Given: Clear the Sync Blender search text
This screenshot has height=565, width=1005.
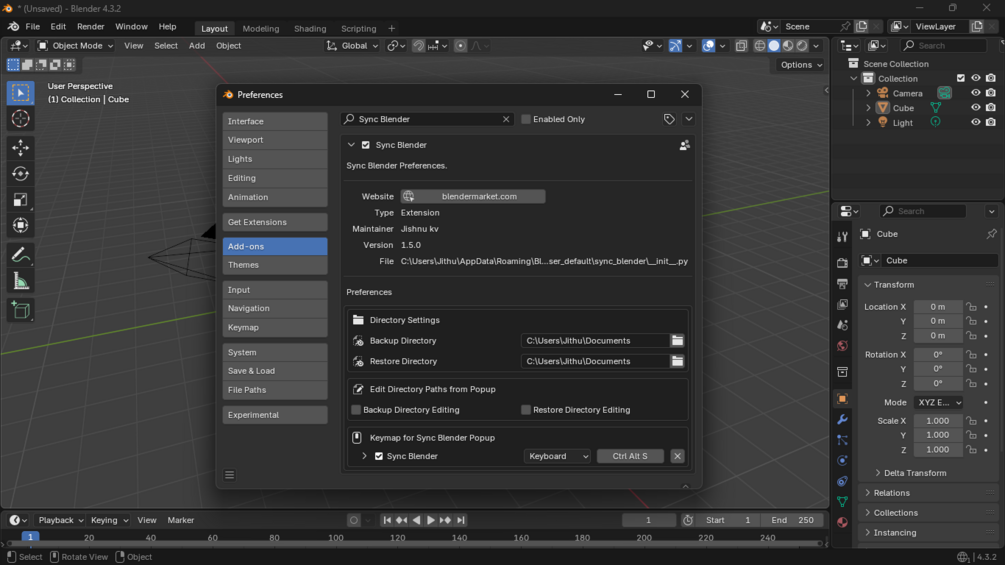Looking at the screenshot, I should 506,119.
